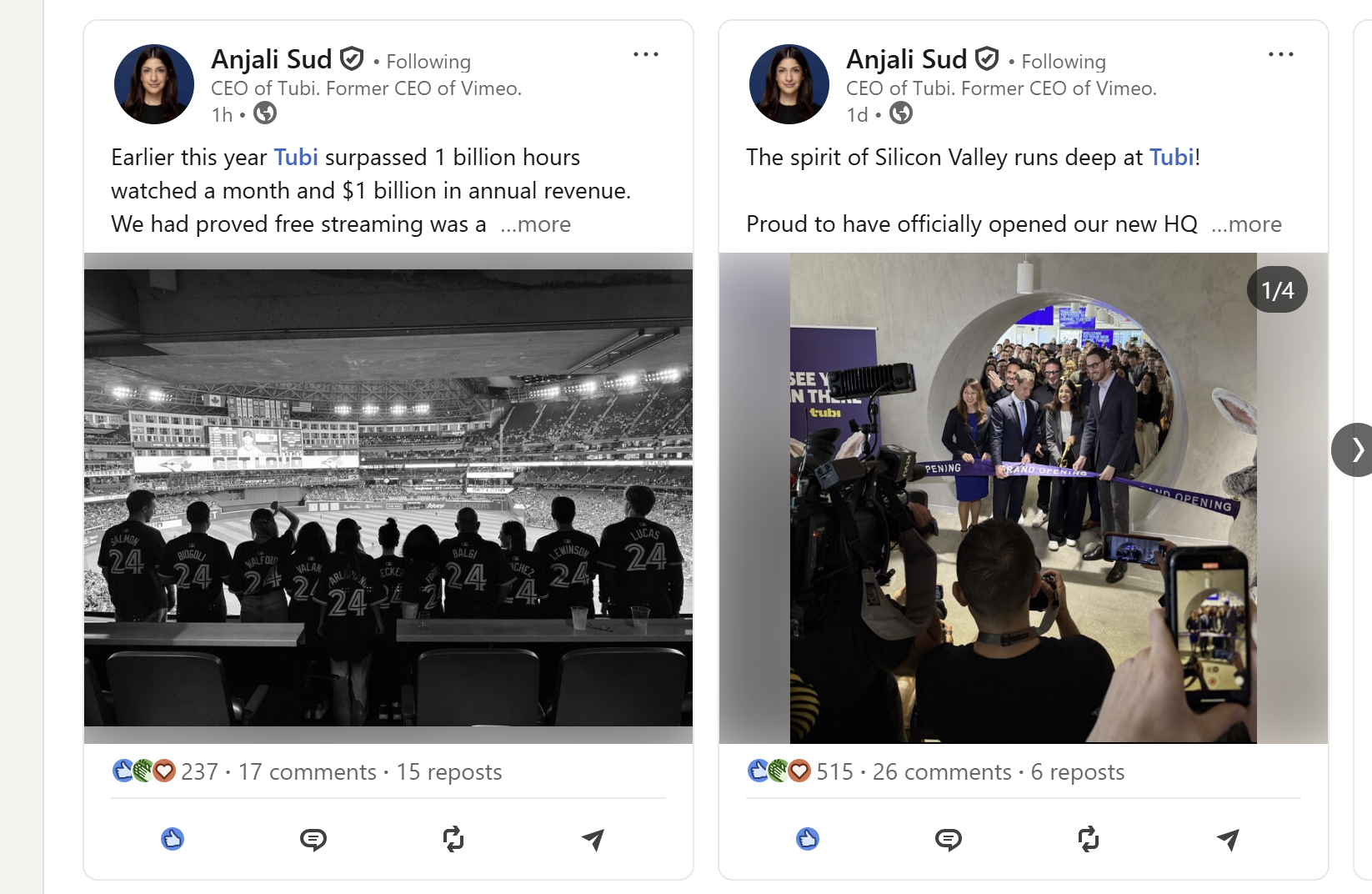Open the ribbon-cutting grand opening photo
Image resolution: width=1372 pixels, height=894 pixels.
pyautogui.click(x=1023, y=498)
